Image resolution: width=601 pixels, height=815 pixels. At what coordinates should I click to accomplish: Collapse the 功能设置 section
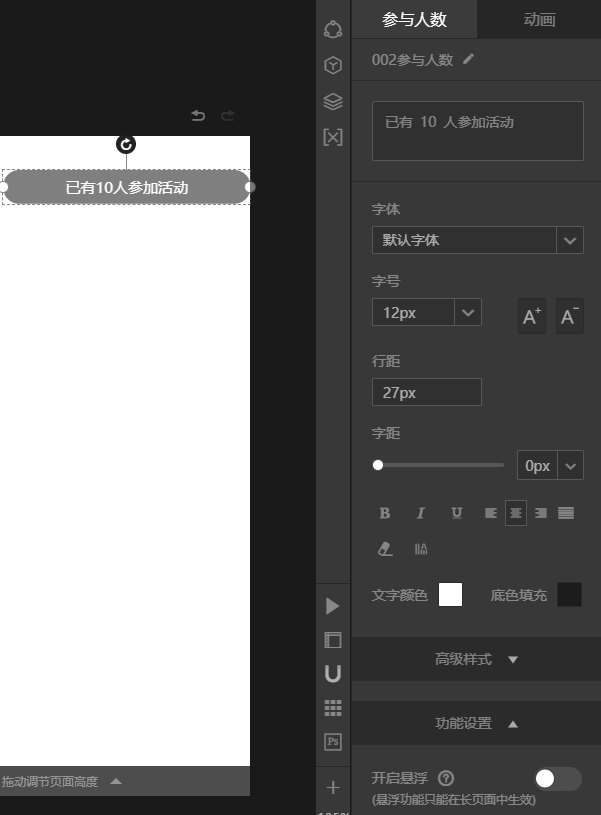[476, 723]
